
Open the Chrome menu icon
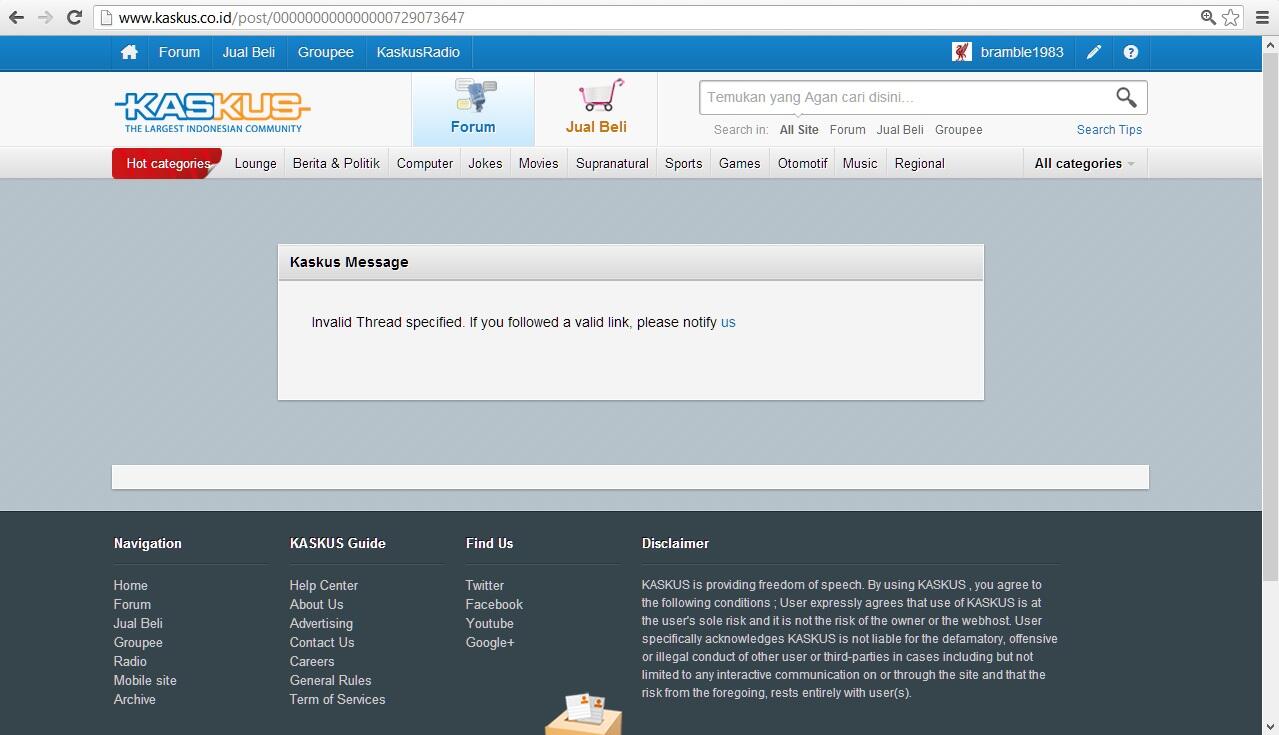1262,17
